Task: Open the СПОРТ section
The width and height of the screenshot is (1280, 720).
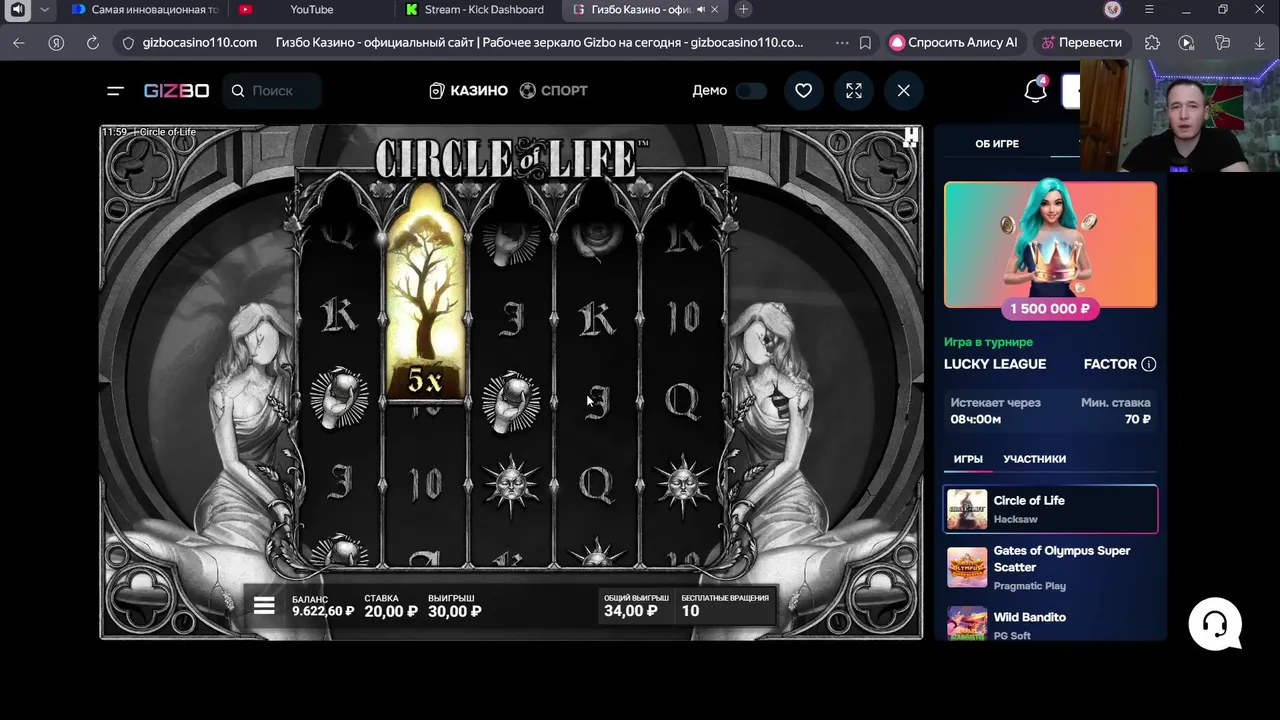Action: coord(554,90)
